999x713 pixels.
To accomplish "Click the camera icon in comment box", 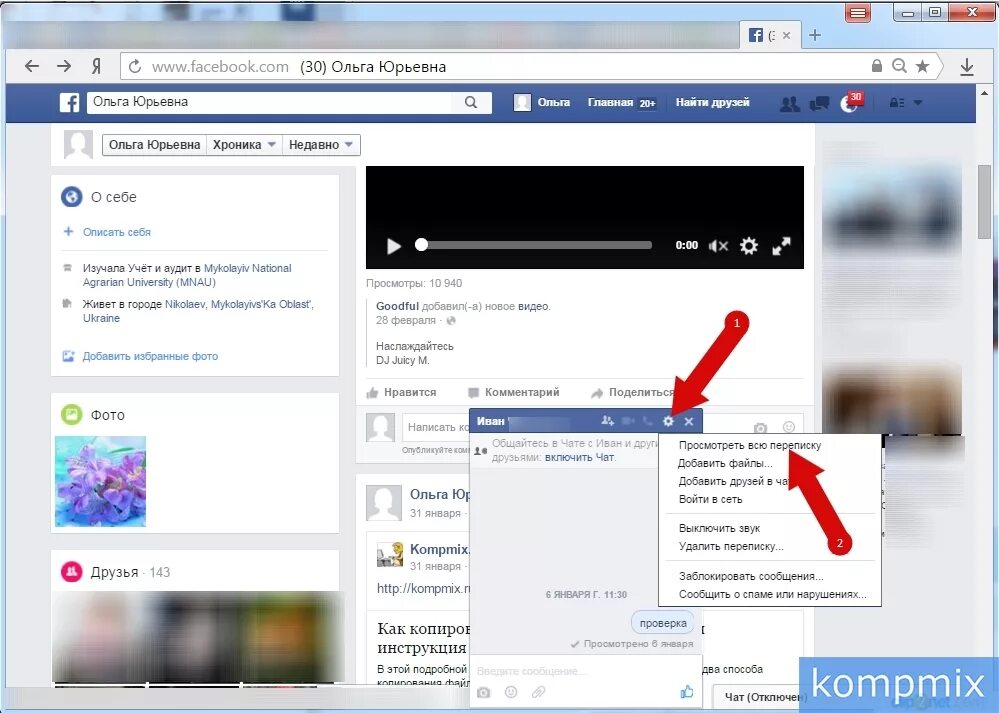I will point(760,428).
